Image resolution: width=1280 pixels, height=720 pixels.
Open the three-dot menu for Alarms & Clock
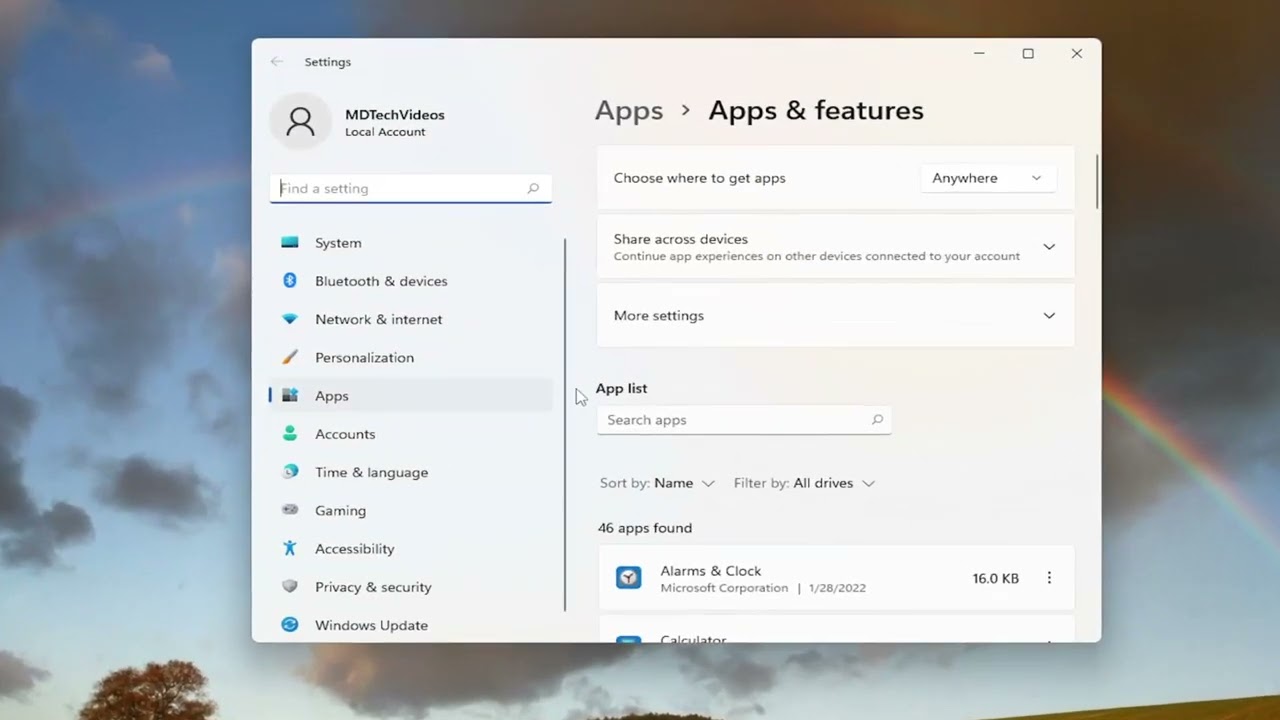point(1049,578)
